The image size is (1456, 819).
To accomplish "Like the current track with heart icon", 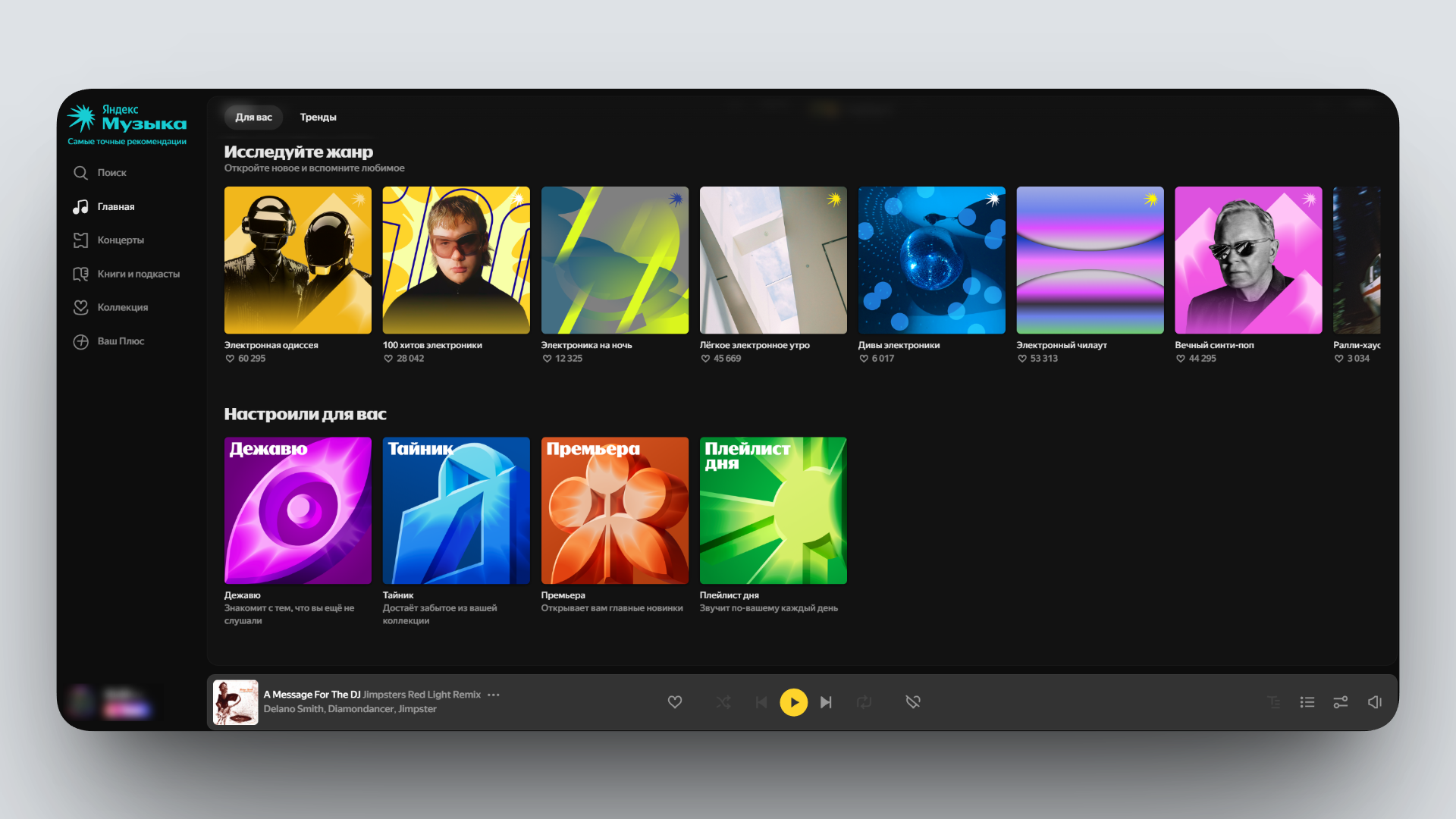I will click(674, 702).
